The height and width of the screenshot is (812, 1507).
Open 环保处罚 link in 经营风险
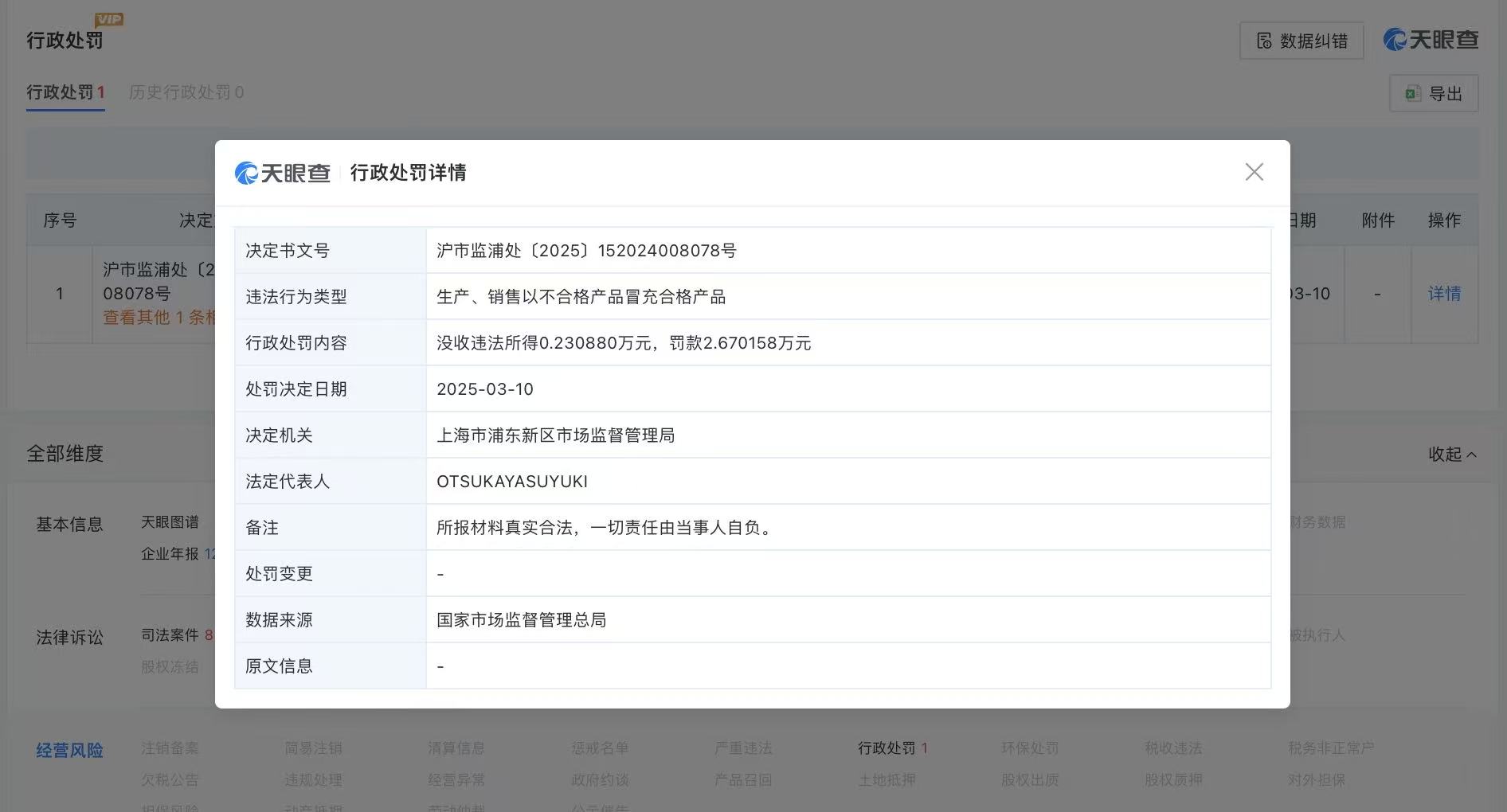(x=1030, y=748)
